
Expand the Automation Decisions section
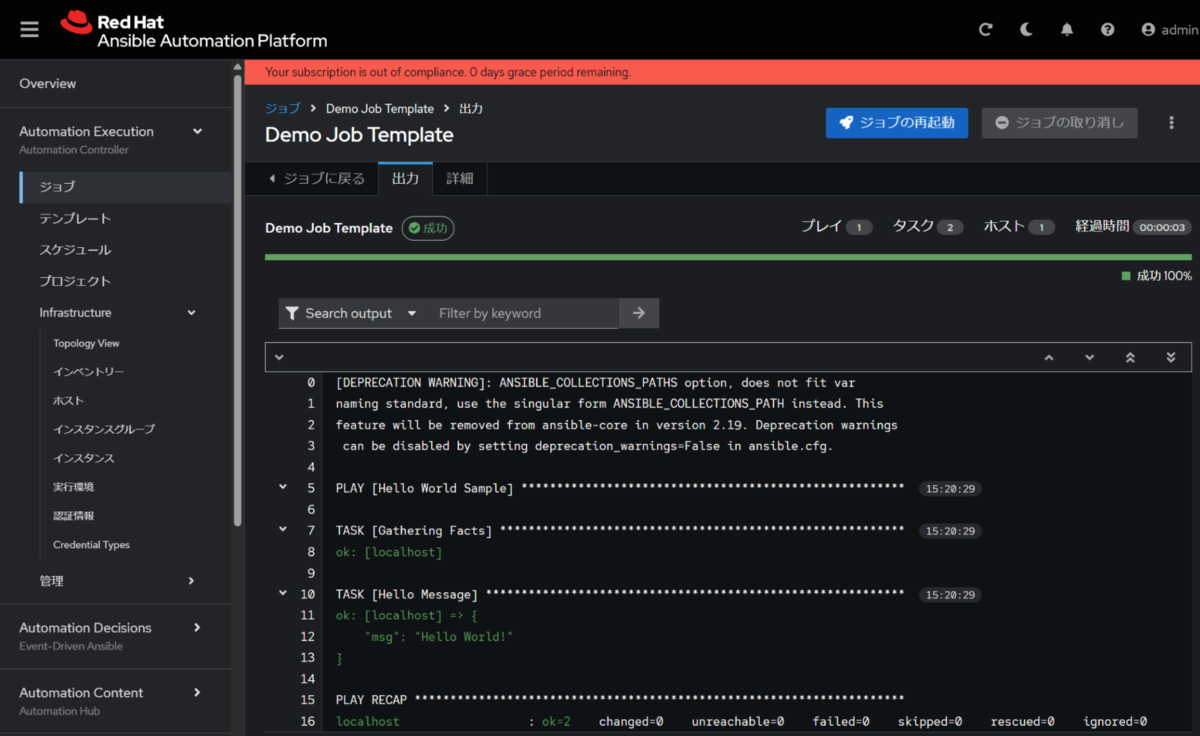[x=116, y=636]
